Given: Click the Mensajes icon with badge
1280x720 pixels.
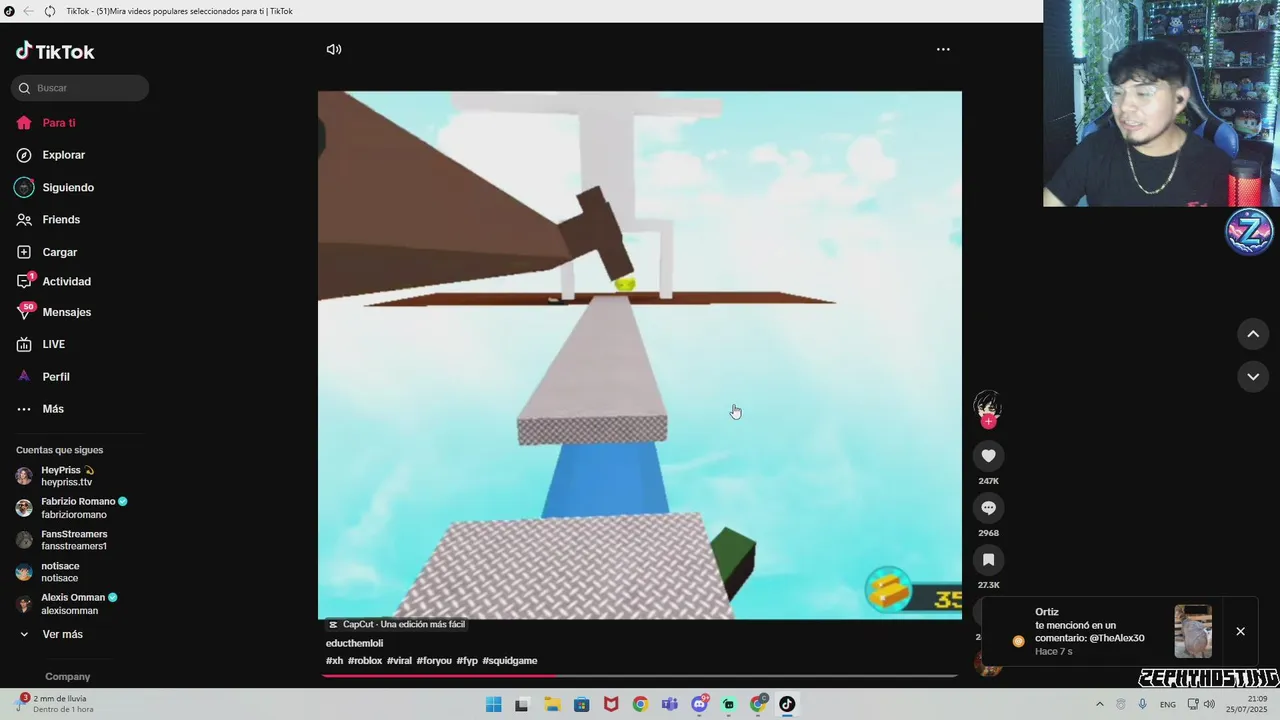Looking at the screenshot, I should (25, 311).
